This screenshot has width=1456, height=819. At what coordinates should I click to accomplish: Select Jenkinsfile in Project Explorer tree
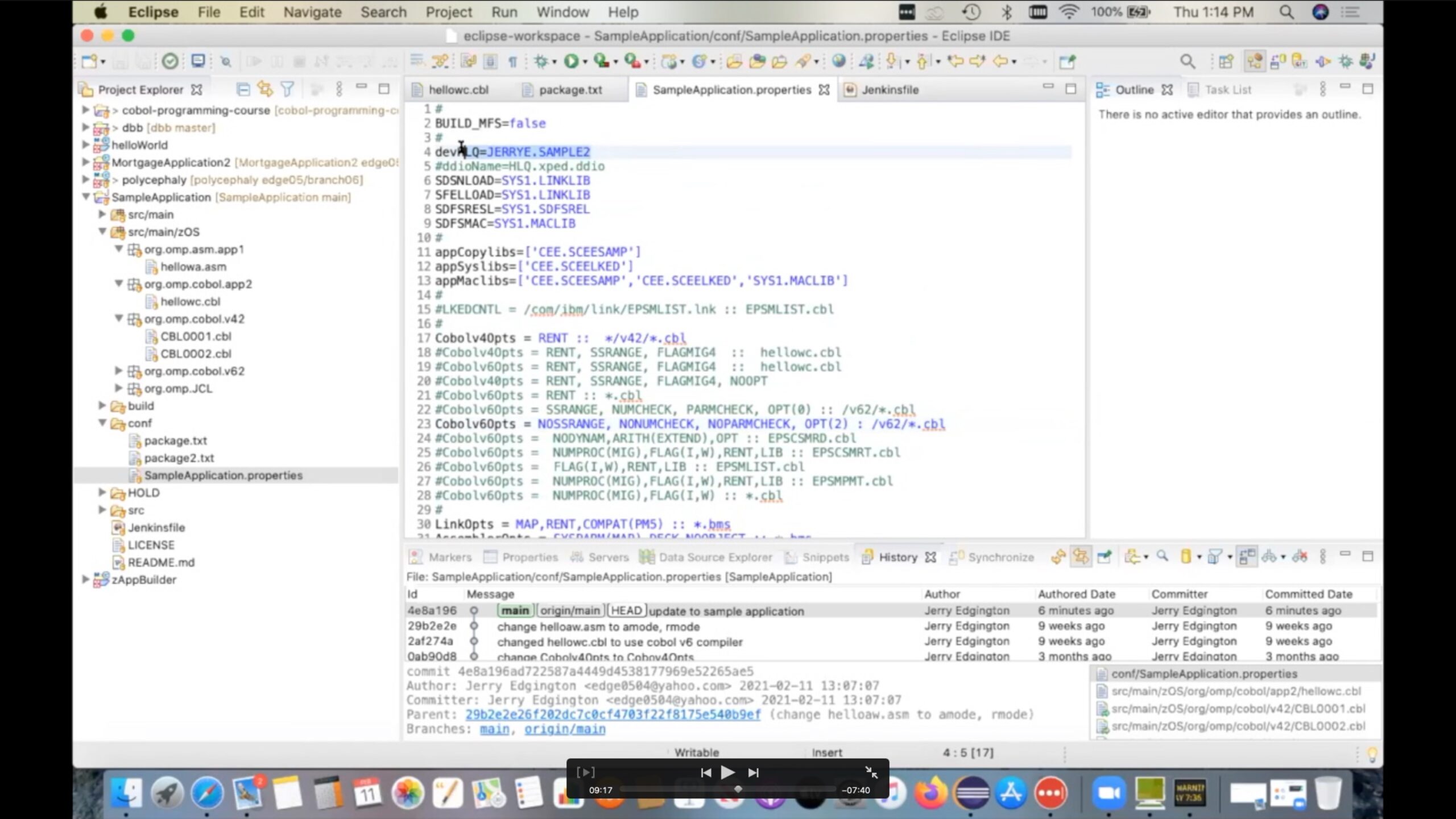(156, 527)
